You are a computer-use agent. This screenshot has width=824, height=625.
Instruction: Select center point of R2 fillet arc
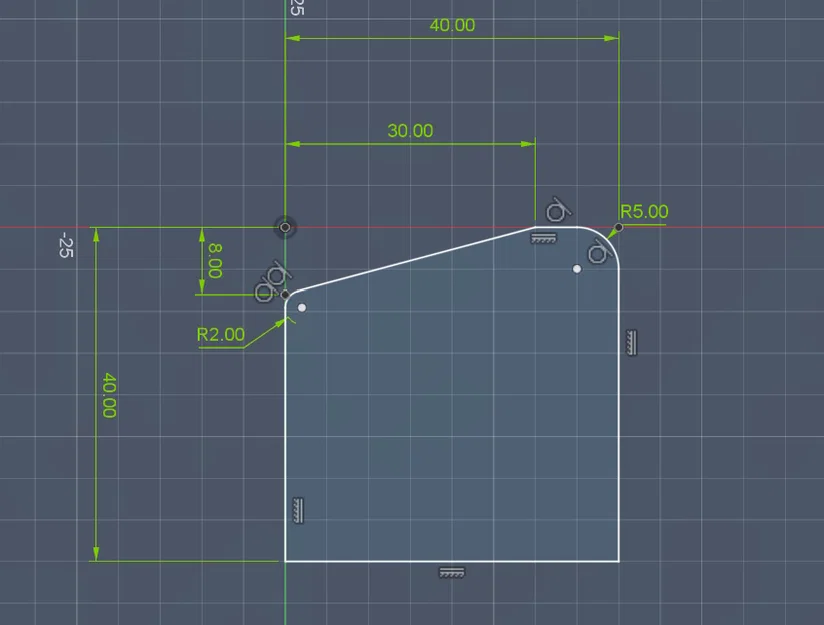(302, 308)
